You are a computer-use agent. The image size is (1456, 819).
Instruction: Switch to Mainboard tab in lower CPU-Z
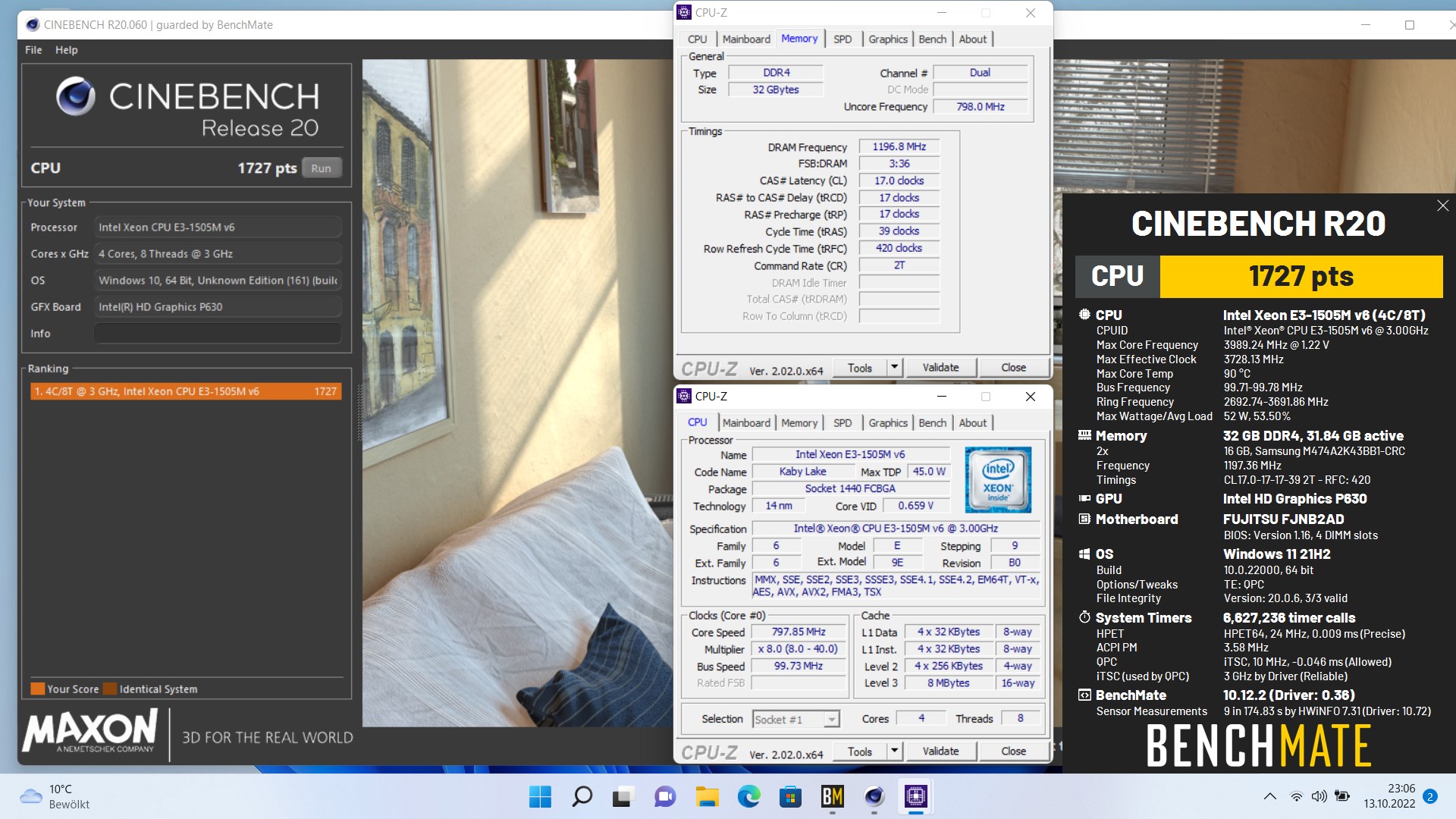[x=746, y=423]
